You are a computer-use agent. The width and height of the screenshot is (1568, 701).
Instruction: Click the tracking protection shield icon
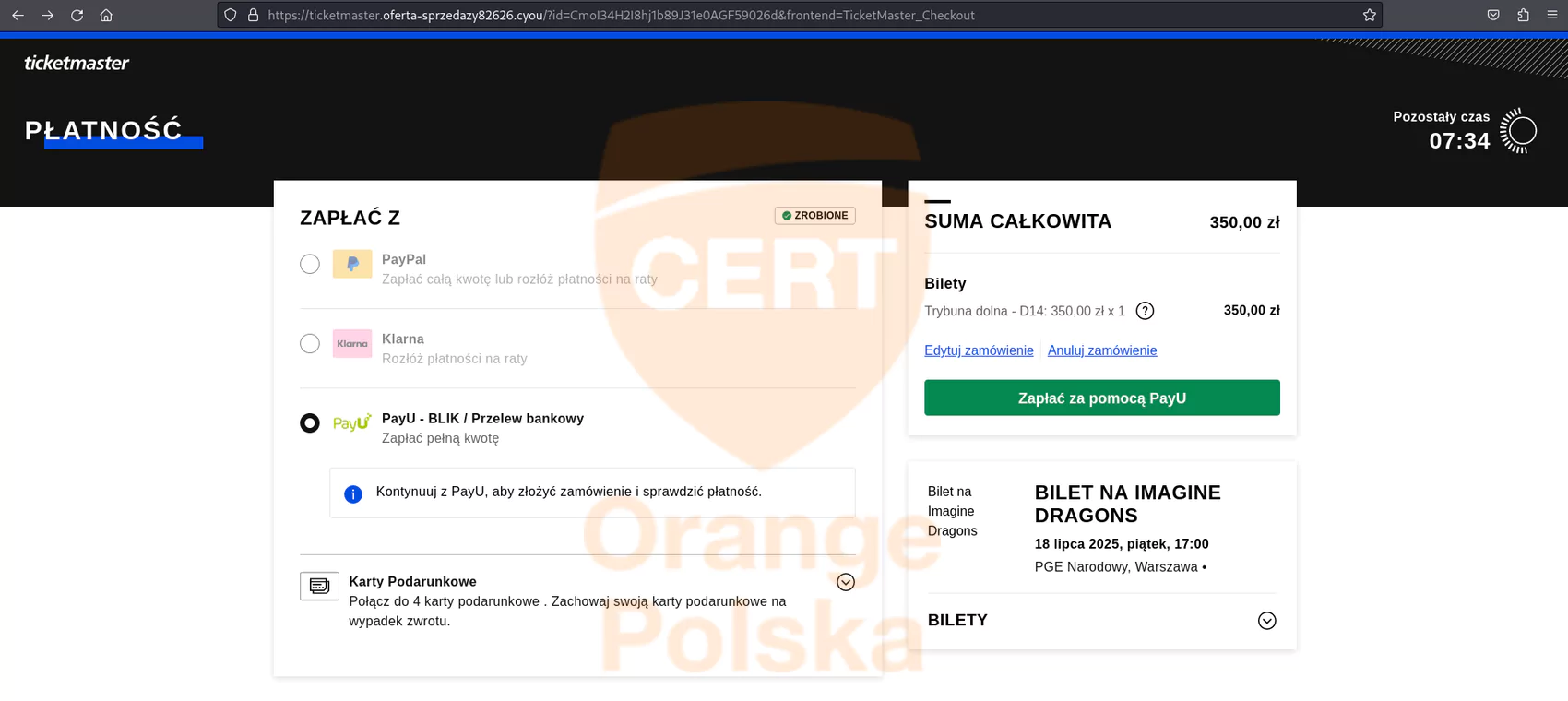coord(231,15)
